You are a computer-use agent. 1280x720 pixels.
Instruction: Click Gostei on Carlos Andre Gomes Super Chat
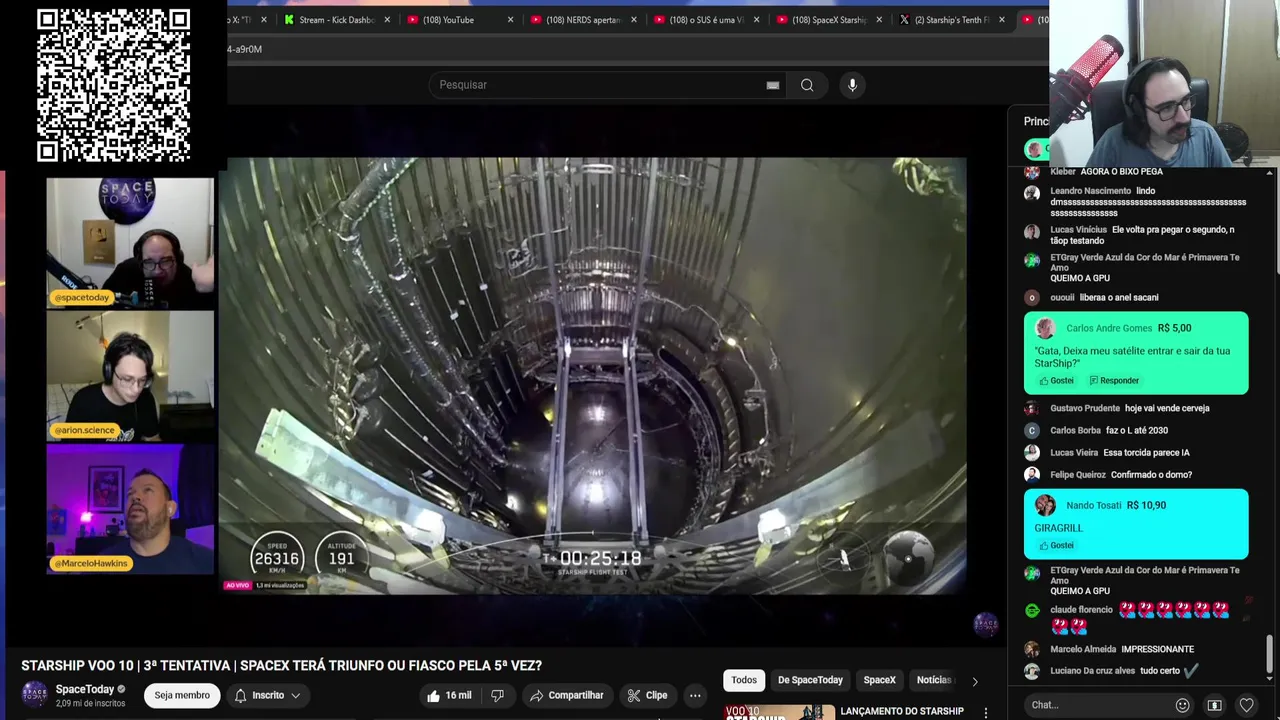click(x=1056, y=380)
